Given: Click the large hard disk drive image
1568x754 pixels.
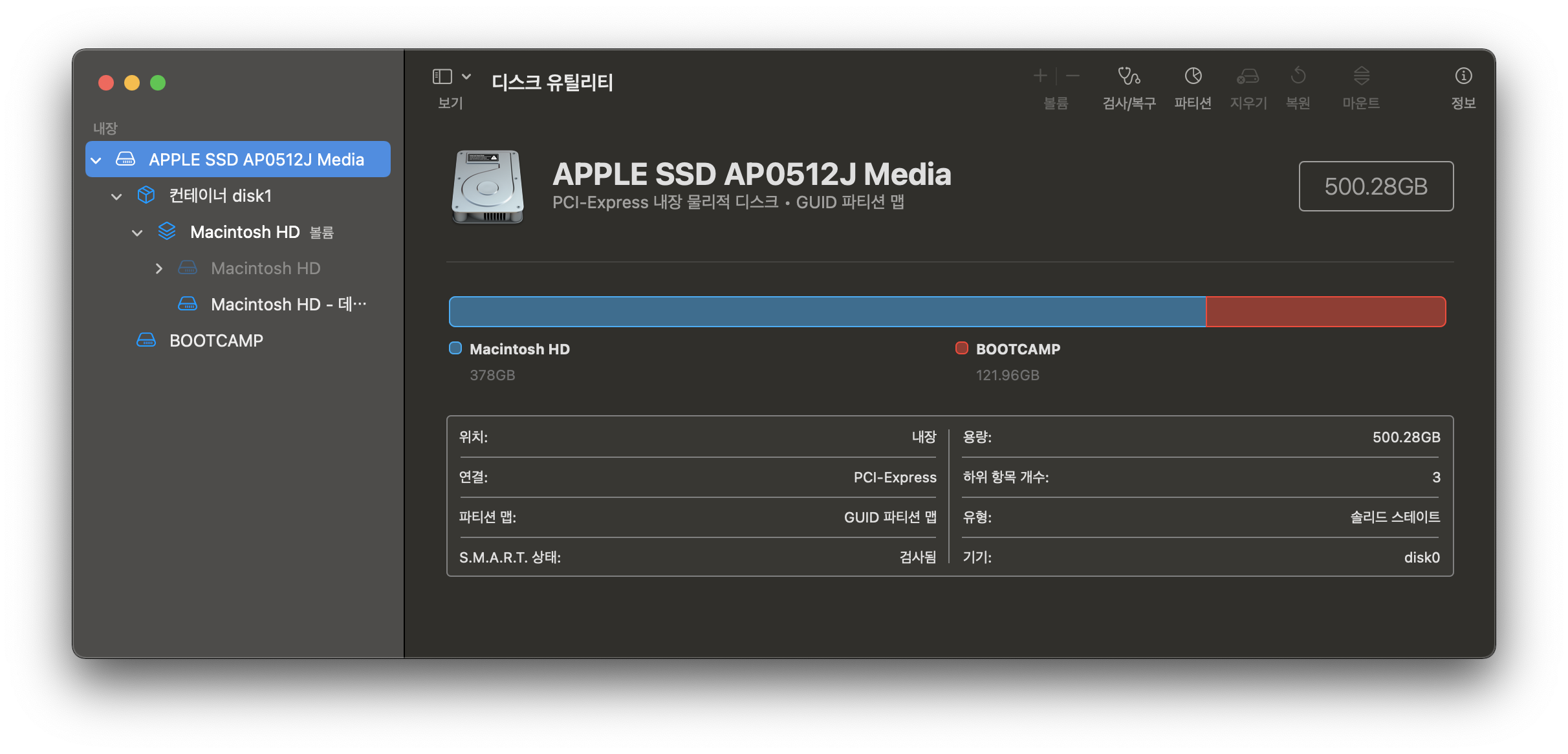Looking at the screenshot, I should pos(487,187).
